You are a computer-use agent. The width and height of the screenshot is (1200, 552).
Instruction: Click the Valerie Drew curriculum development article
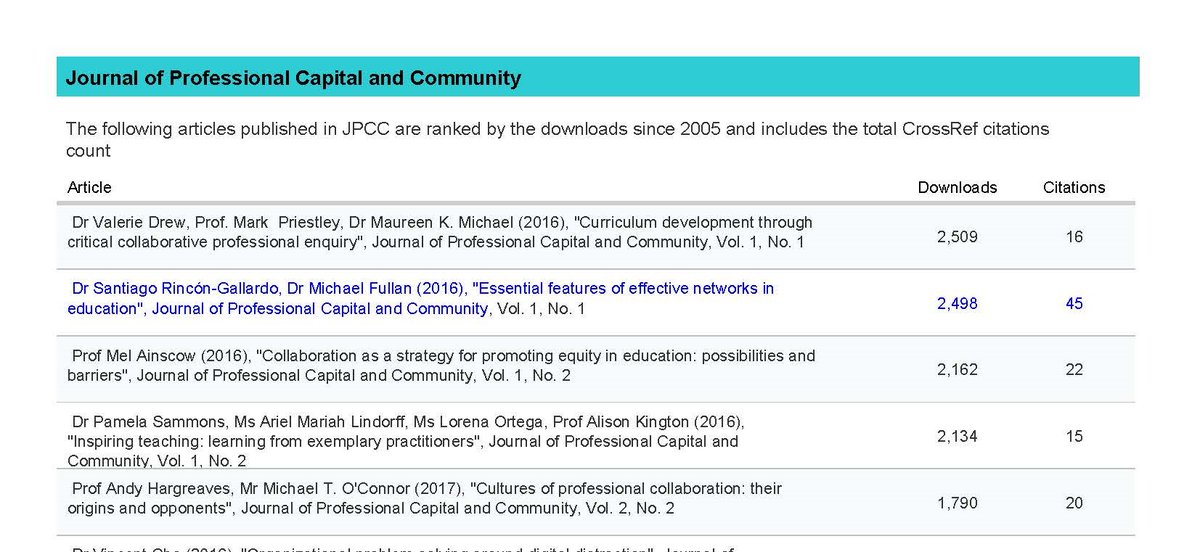440,232
